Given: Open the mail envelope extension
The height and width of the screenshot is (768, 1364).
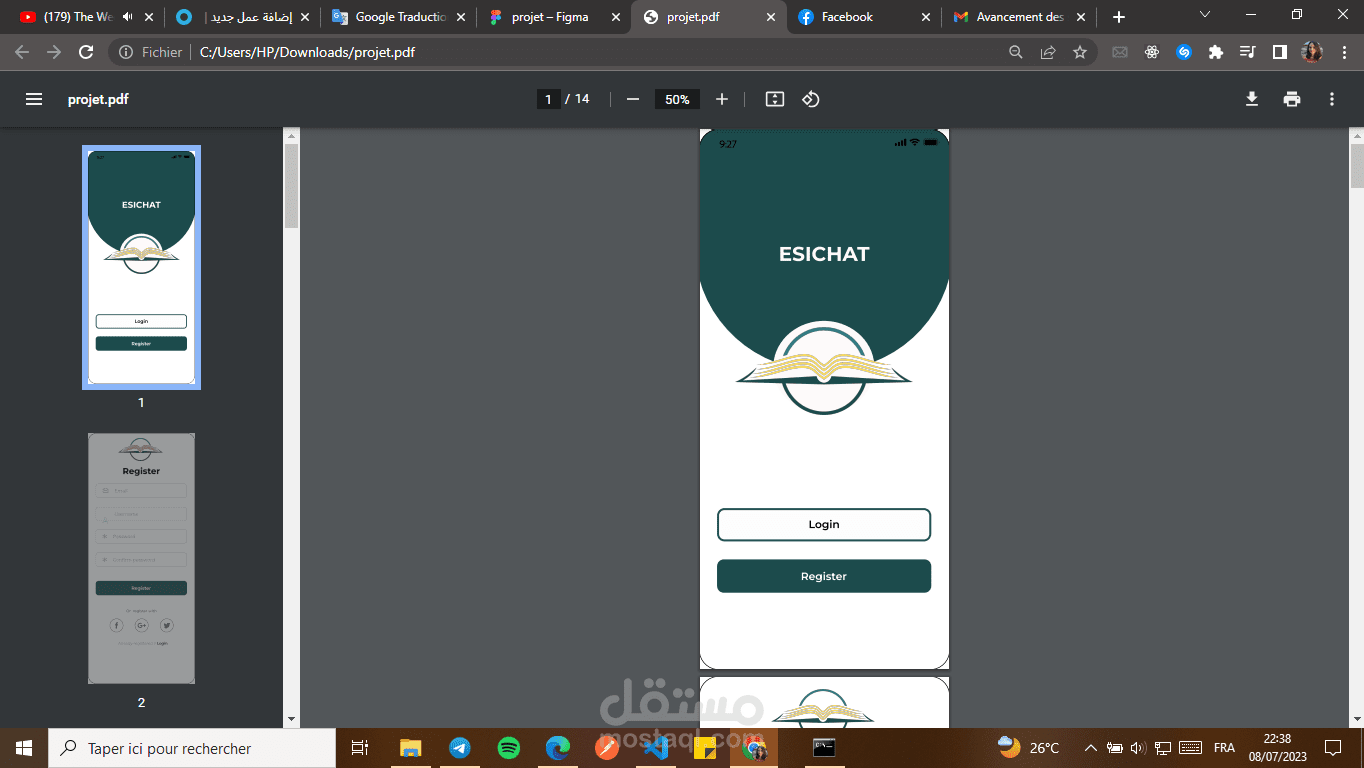Looking at the screenshot, I should point(1120,52).
